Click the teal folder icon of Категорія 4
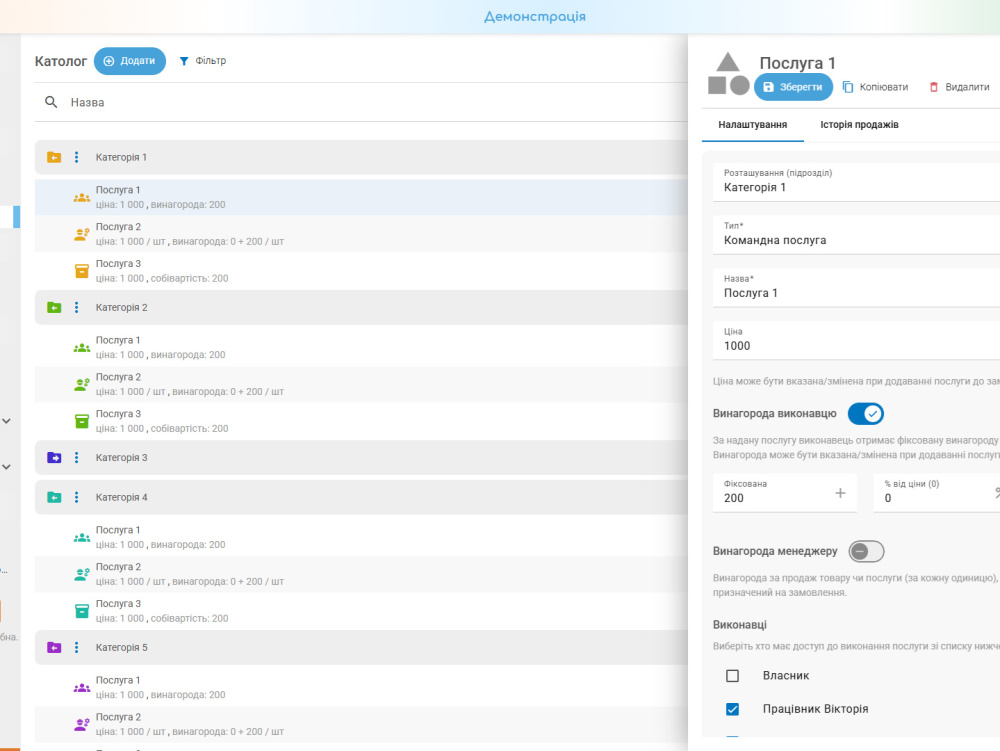Image resolution: width=1000 pixels, height=751 pixels. pos(54,497)
